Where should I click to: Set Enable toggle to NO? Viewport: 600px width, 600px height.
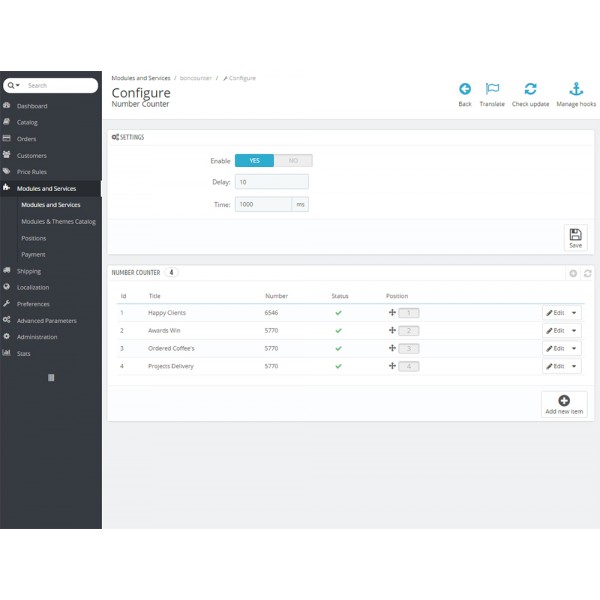point(293,160)
